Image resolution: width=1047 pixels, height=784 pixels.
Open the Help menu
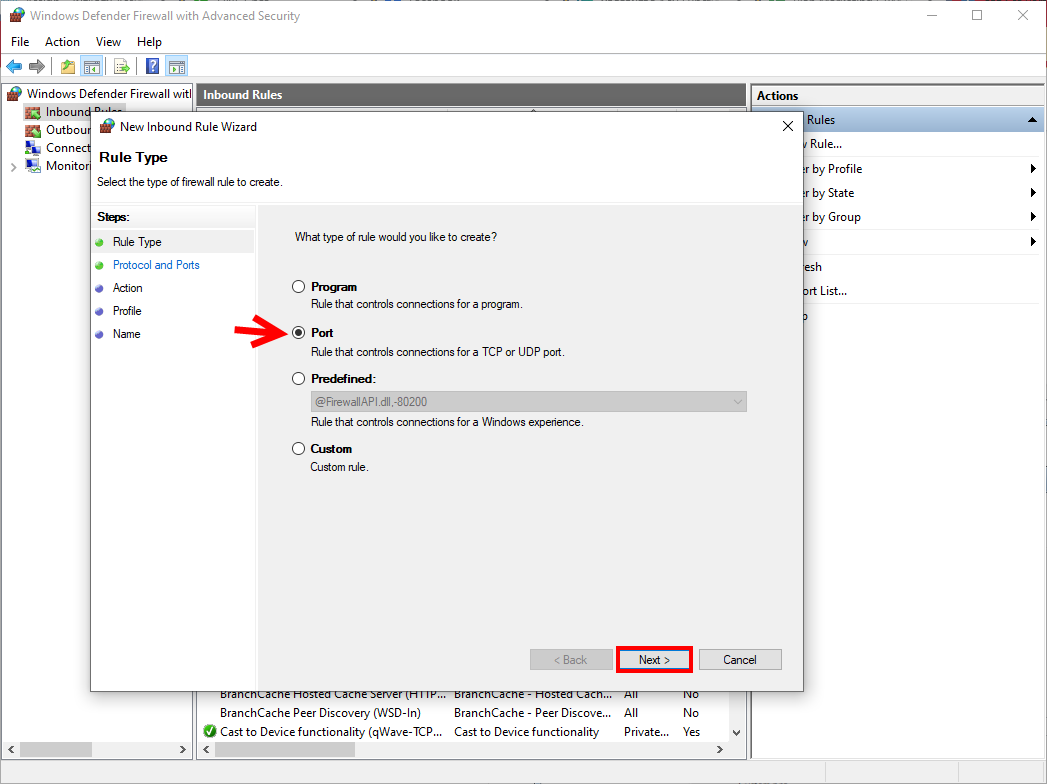click(149, 41)
